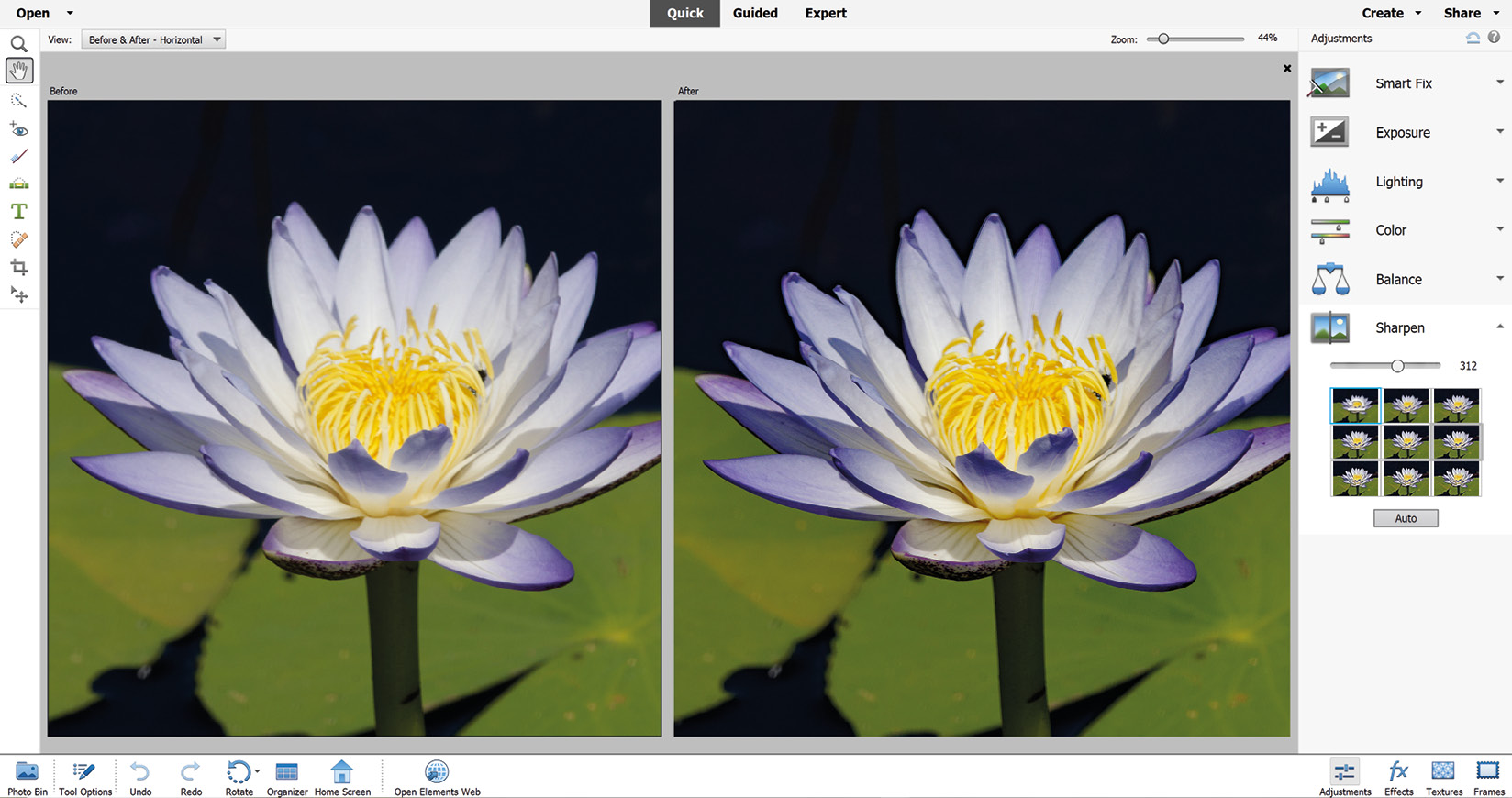Switch to Quick mode tab
This screenshot has height=798, width=1512.
click(x=685, y=13)
